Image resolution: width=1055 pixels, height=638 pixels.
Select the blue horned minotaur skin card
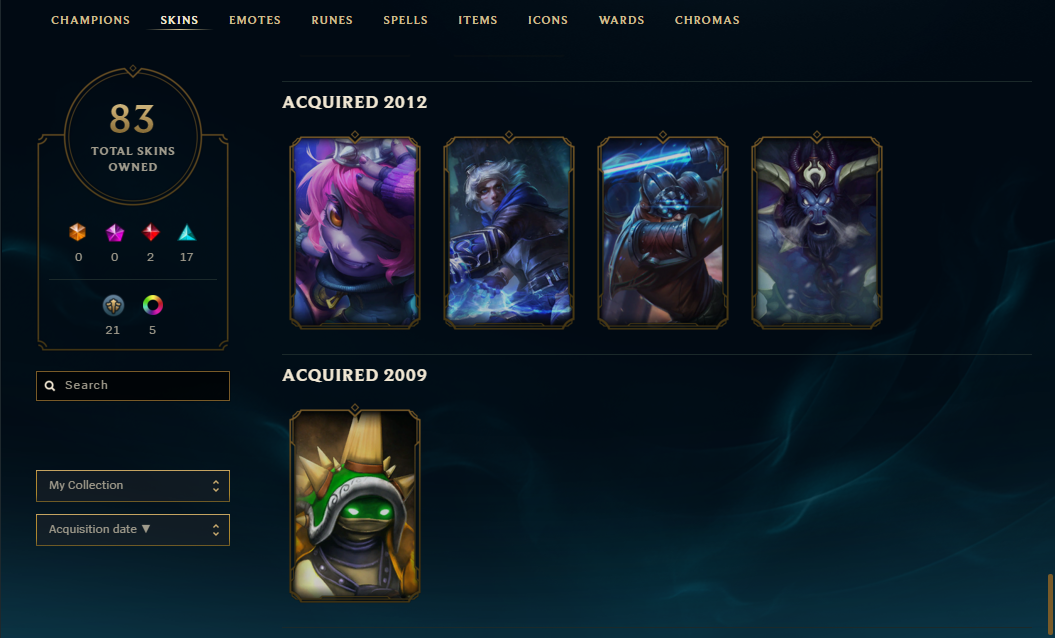(817, 232)
